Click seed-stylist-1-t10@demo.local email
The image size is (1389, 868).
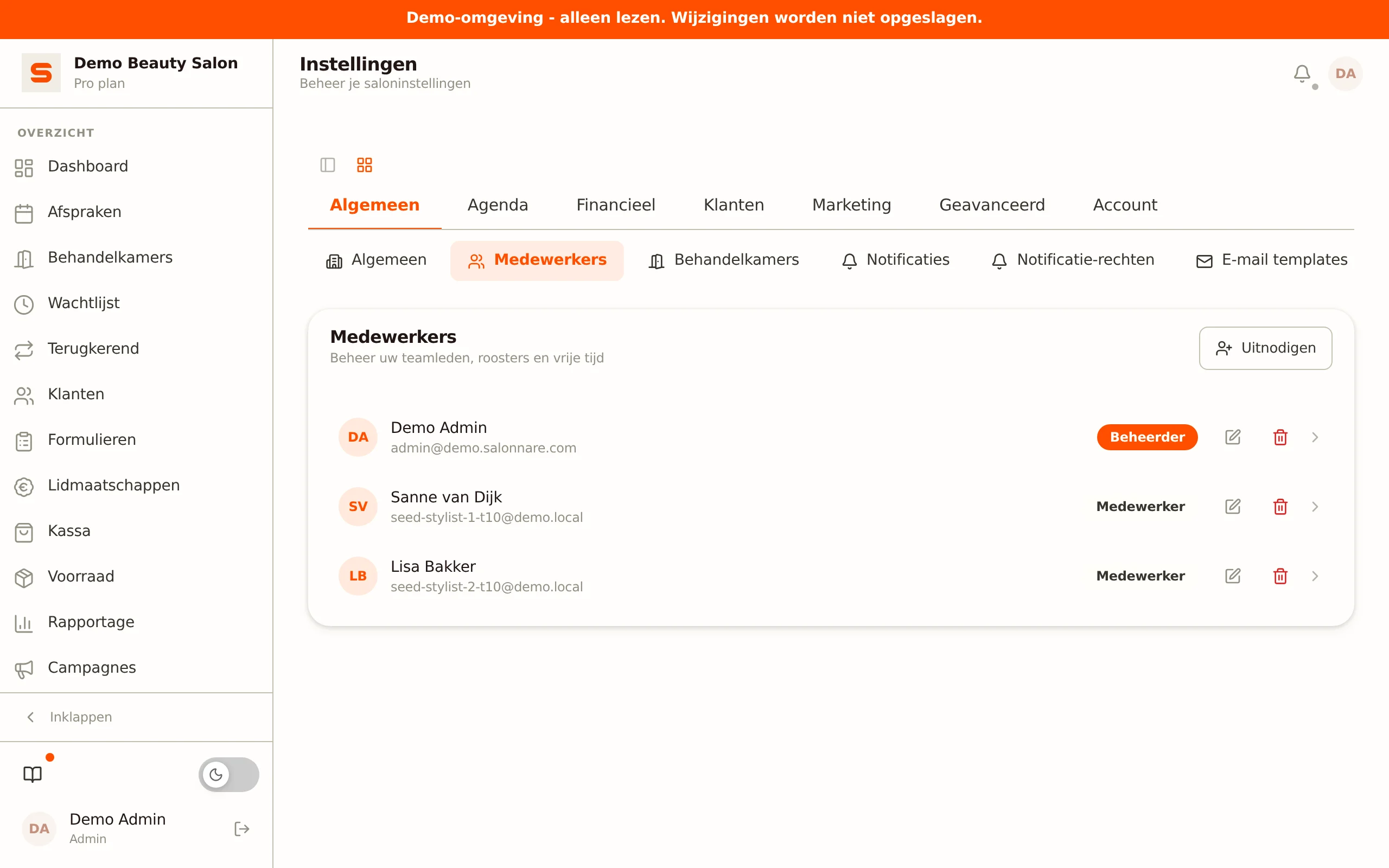pyautogui.click(x=487, y=518)
